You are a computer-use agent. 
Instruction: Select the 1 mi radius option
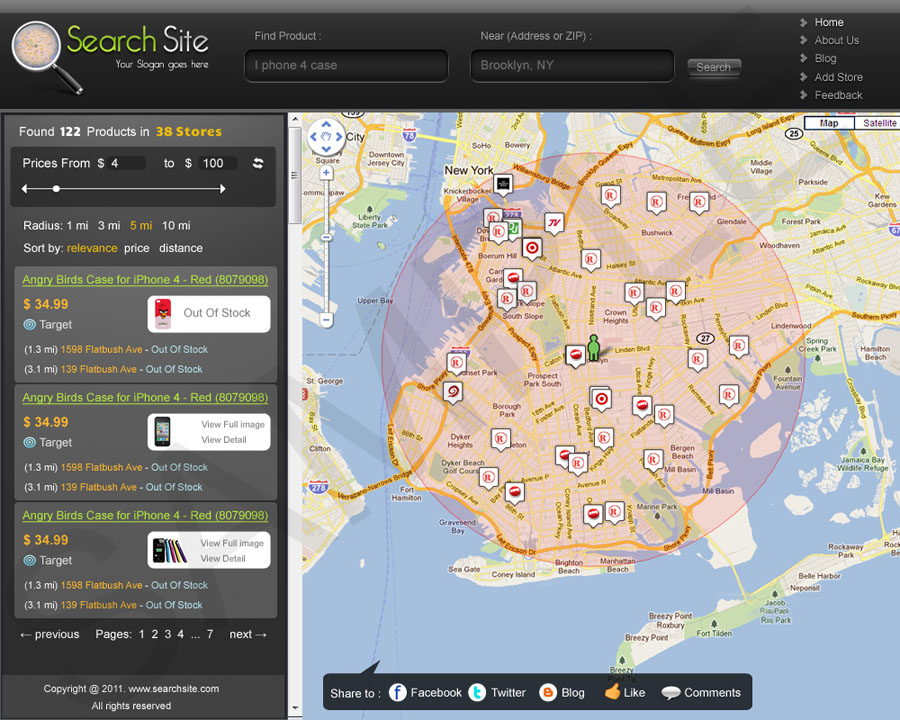click(77, 226)
